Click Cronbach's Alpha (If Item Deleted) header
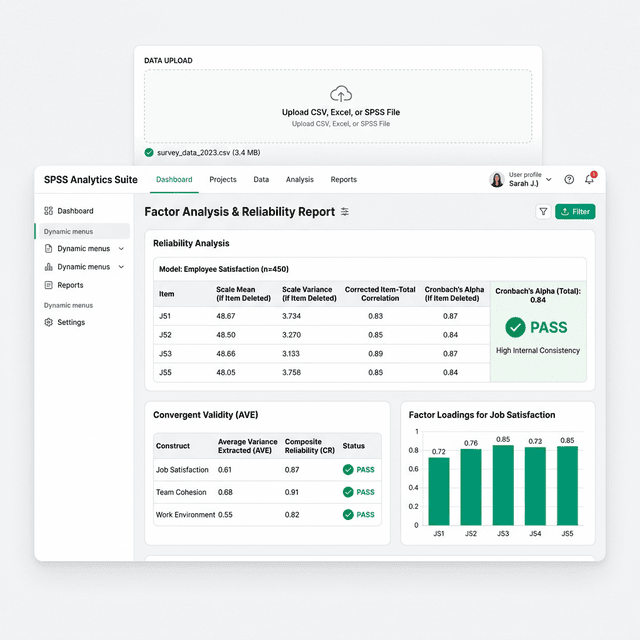Viewport: 640px width, 640px height. coord(454,294)
